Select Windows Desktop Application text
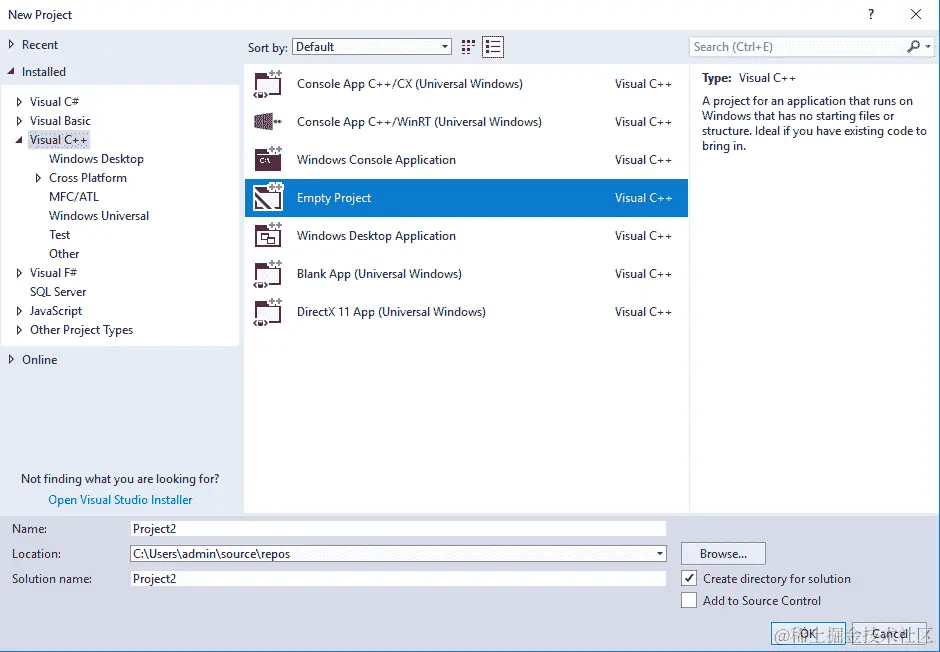Image resolution: width=940 pixels, height=652 pixels. [376, 236]
